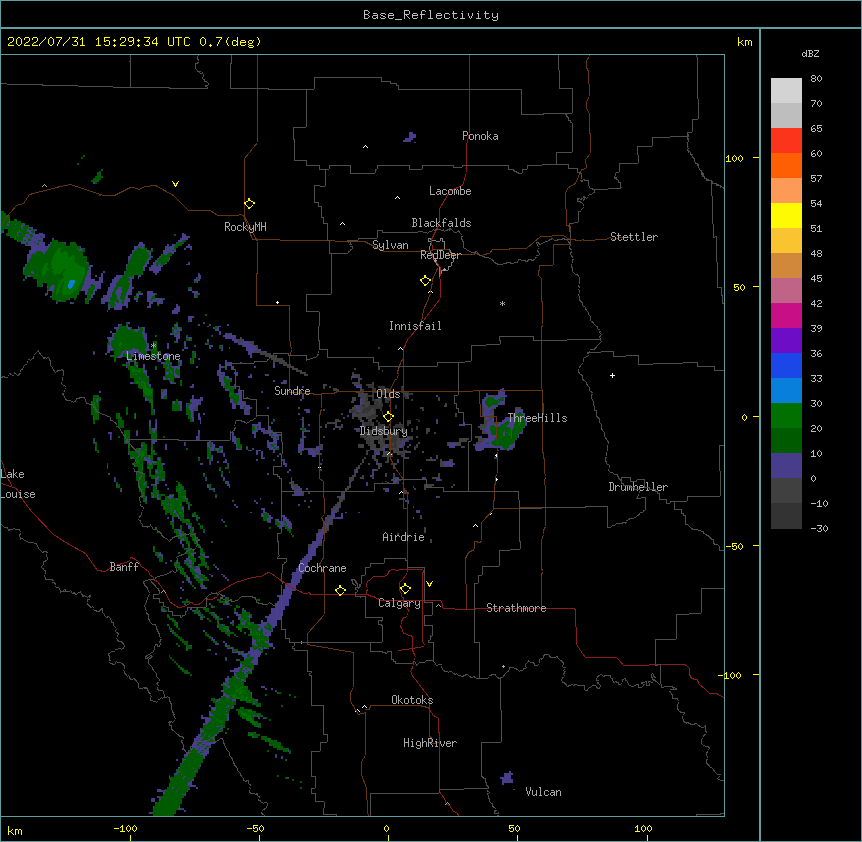Viewport: 862px width, 842px height.
Task: Select the white asterisk marker east of Innisfail
Action: pyautogui.click(x=502, y=303)
